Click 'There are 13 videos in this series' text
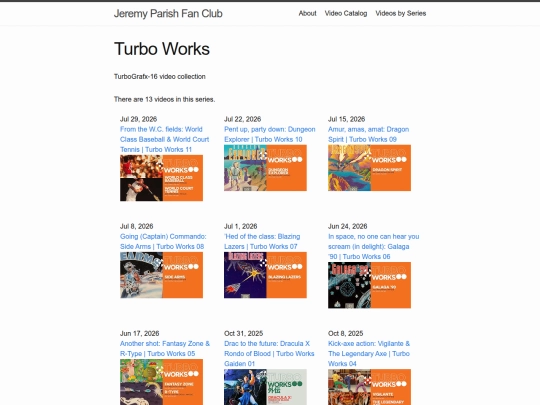Viewport: 540px width, 405px height. point(165,99)
